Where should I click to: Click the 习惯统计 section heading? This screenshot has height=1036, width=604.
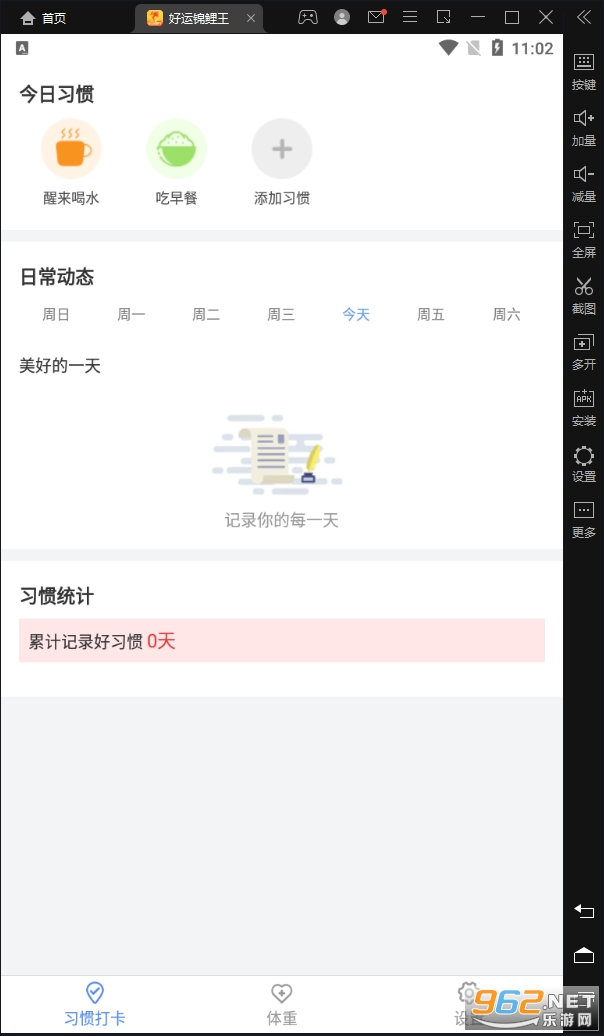(57, 597)
